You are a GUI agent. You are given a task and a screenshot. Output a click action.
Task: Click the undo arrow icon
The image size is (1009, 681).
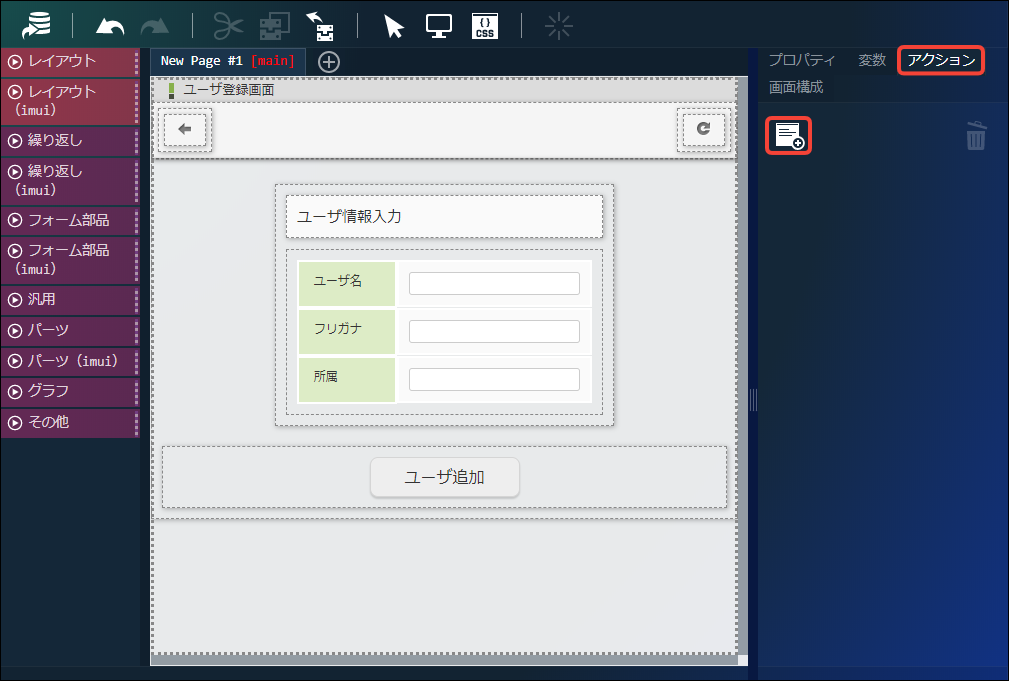click(x=109, y=26)
